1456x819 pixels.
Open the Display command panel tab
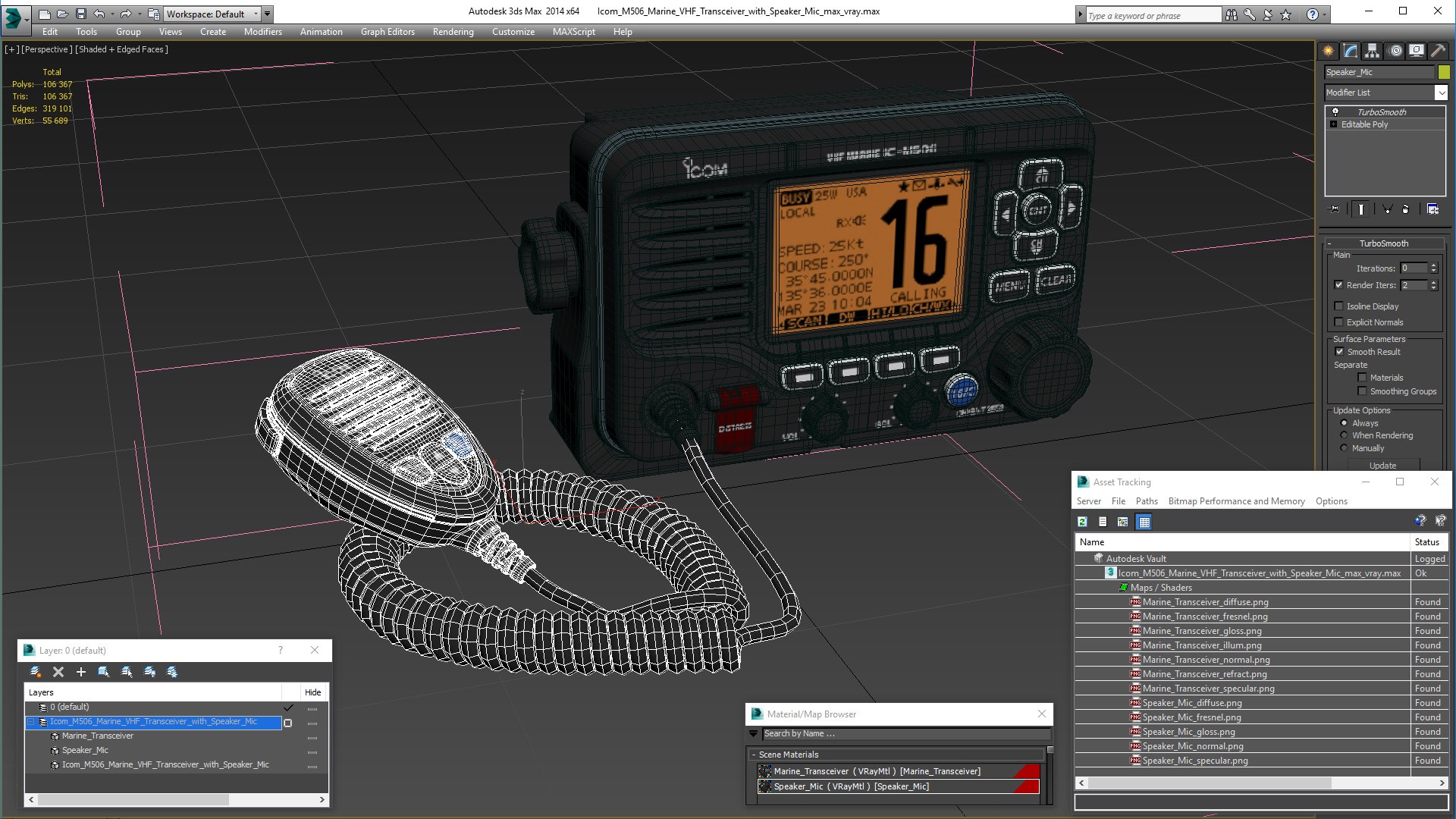tap(1417, 51)
